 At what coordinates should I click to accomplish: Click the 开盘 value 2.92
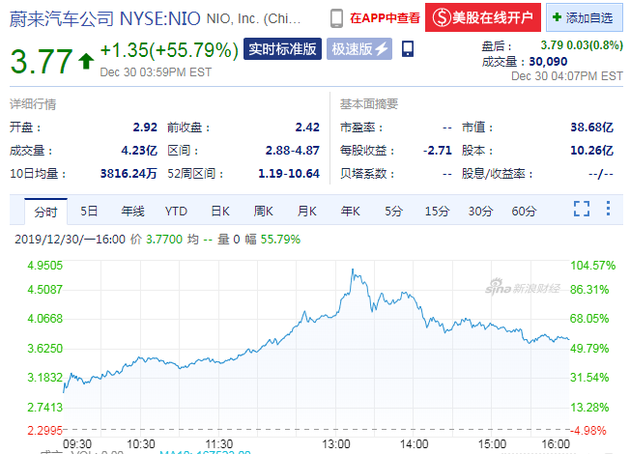[145, 127]
